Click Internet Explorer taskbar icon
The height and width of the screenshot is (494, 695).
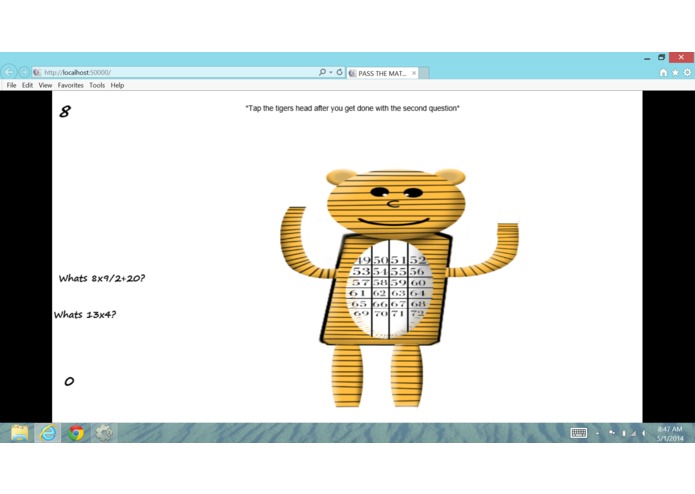click(48, 432)
